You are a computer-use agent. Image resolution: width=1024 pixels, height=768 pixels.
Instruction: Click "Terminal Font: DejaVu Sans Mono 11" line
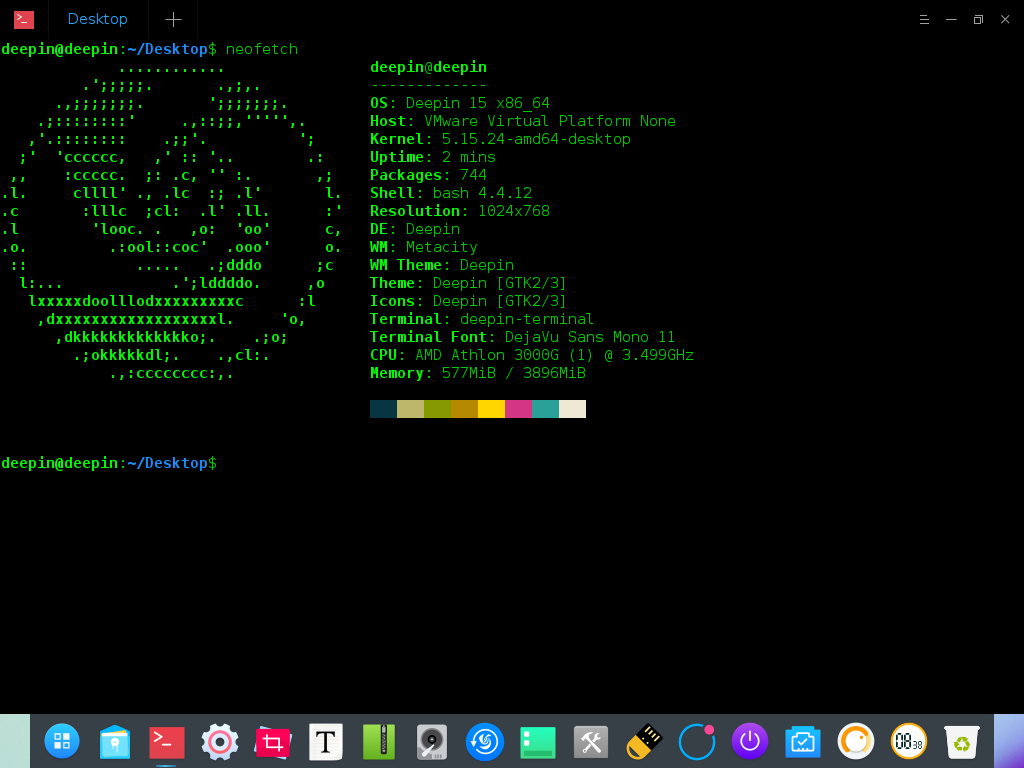click(522, 337)
